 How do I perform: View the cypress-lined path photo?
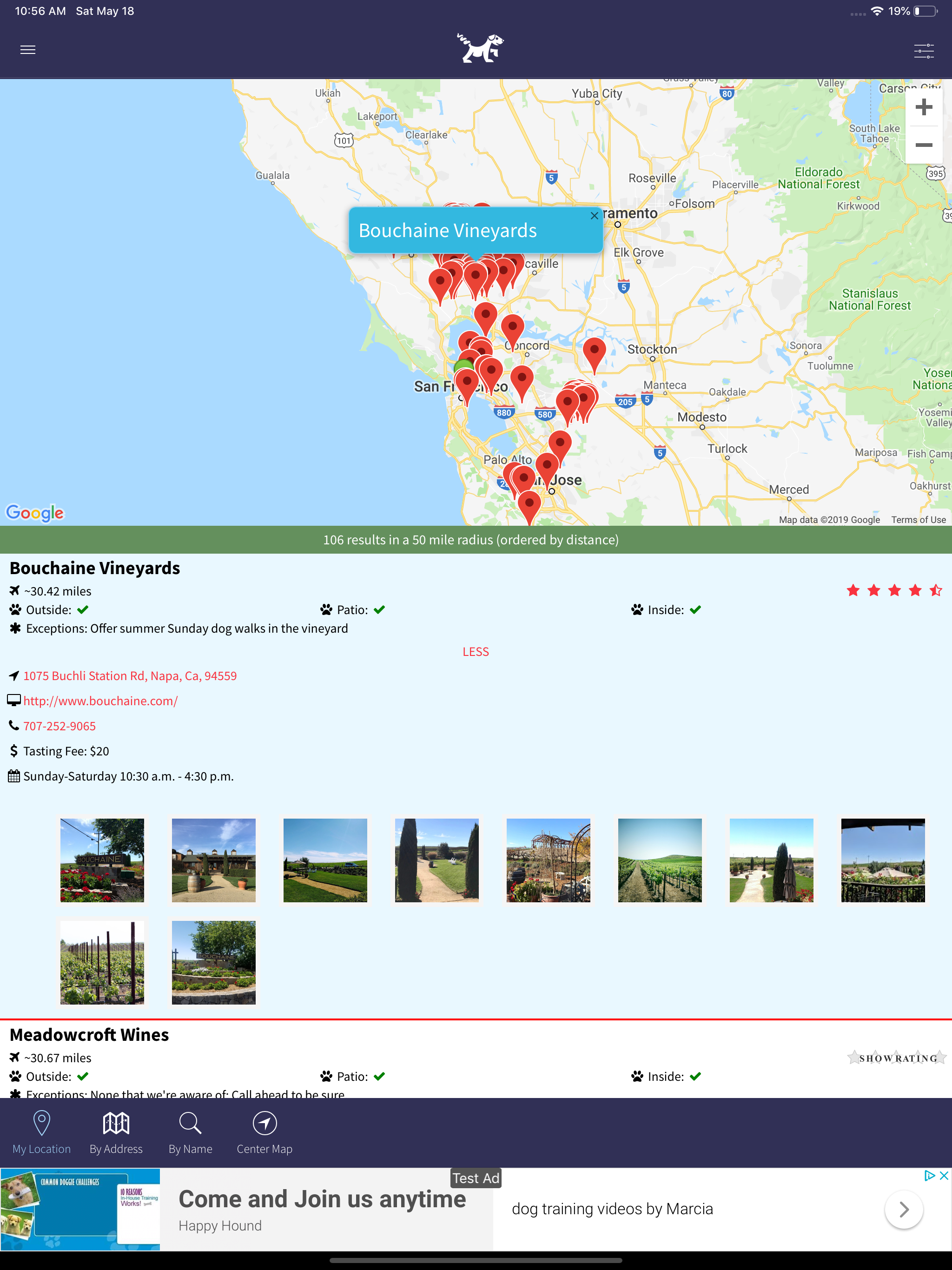[x=437, y=860]
